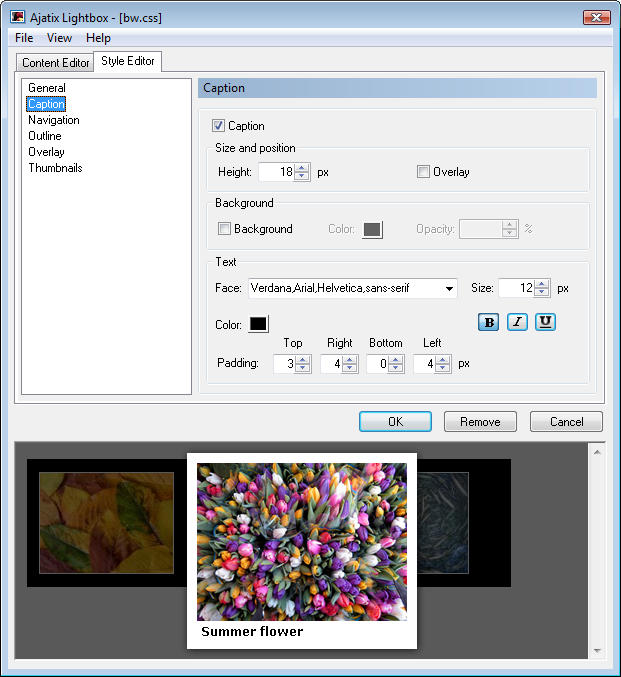Open the background Color swatch picker

click(372, 230)
